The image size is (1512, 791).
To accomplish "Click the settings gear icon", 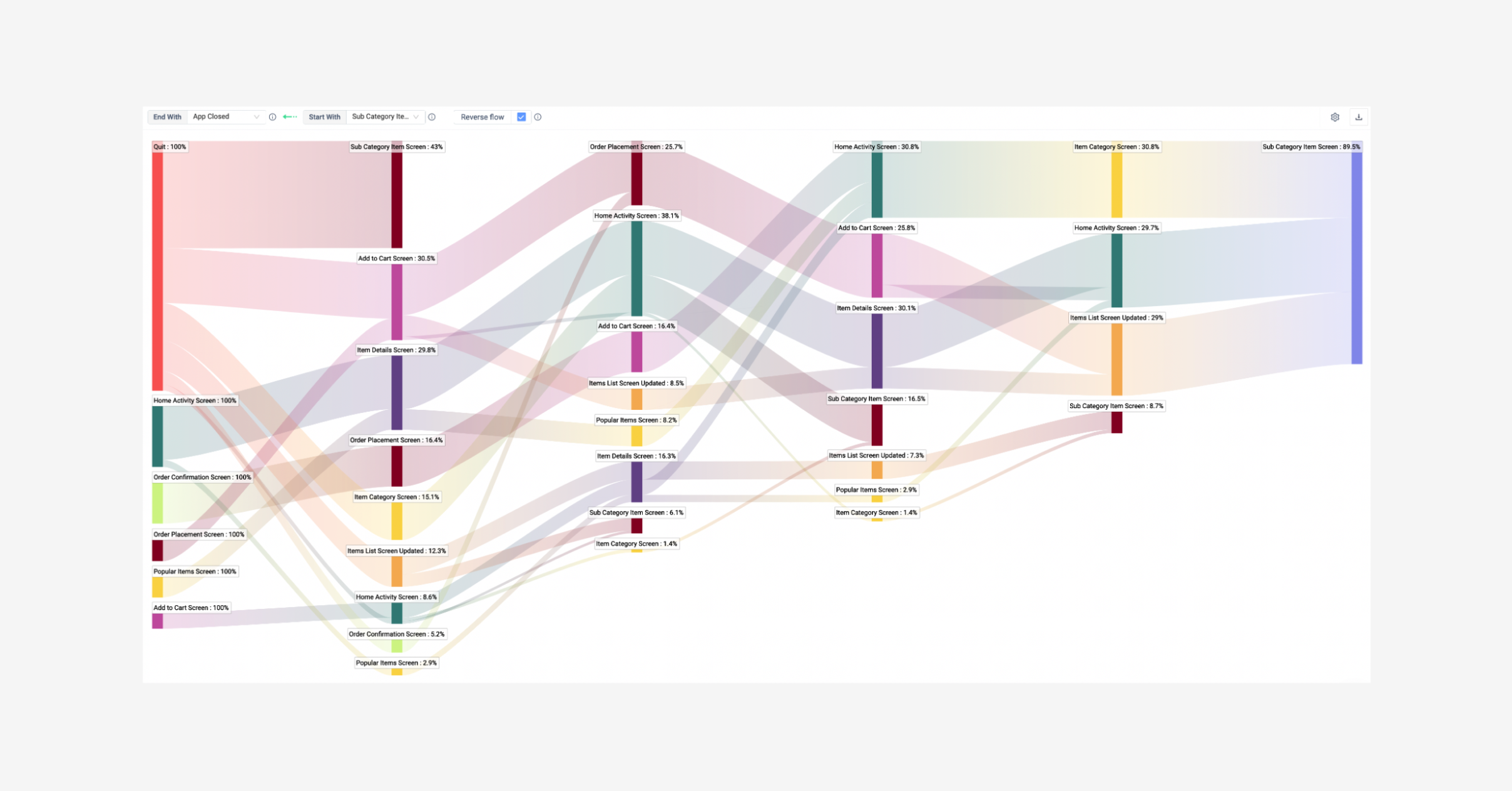I will (x=1335, y=117).
